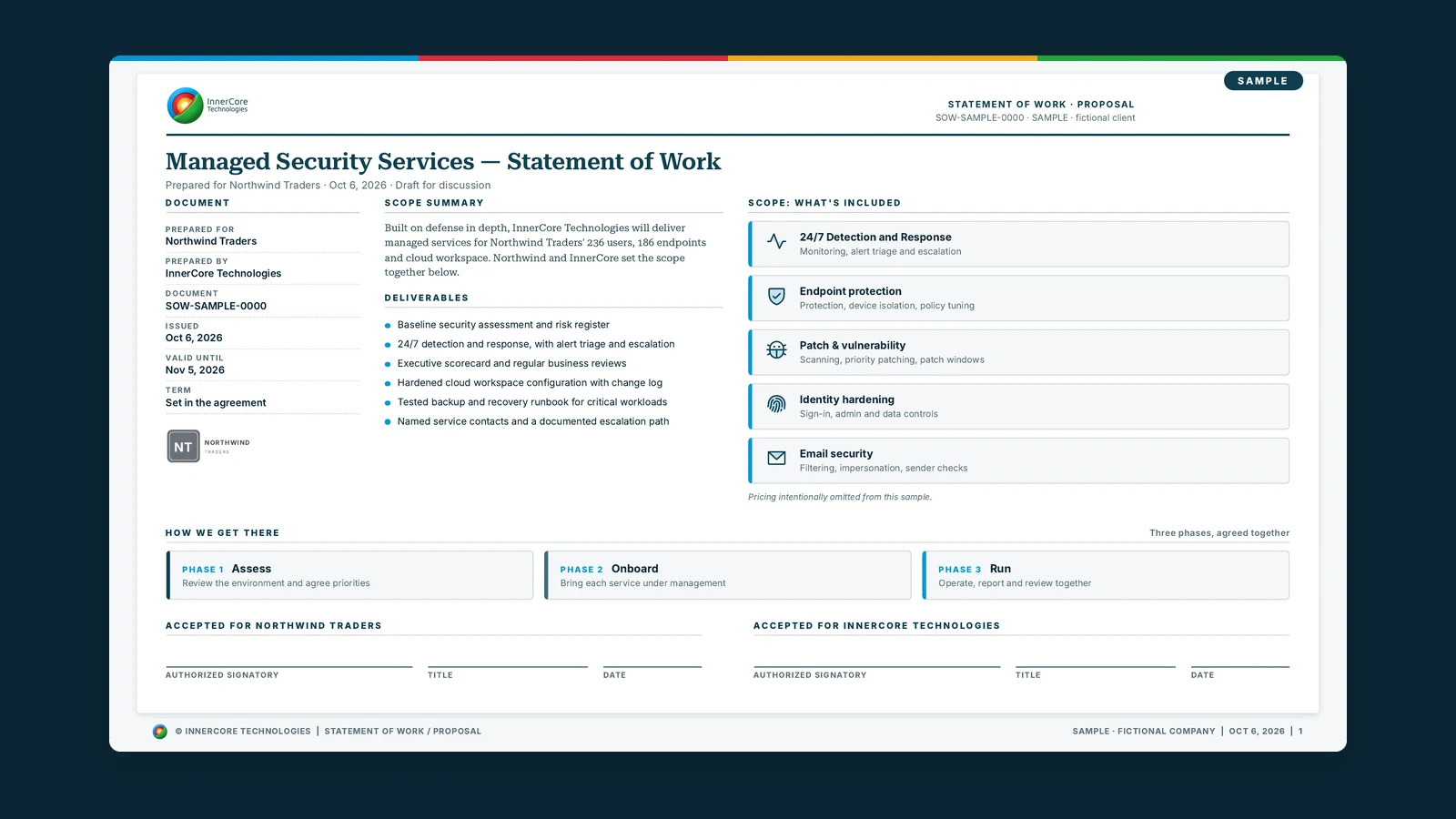Click the Northwind Traders Title signature line
The height and width of the screenshot is (819, 1456).
508,667
